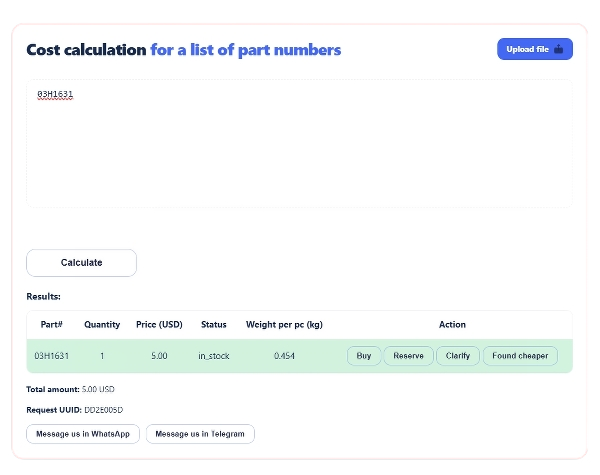Viewport: 600px width, 475px height.
Task: Click the 0.454 weight value
Action: pyautogui.click(x=284, y=356)
